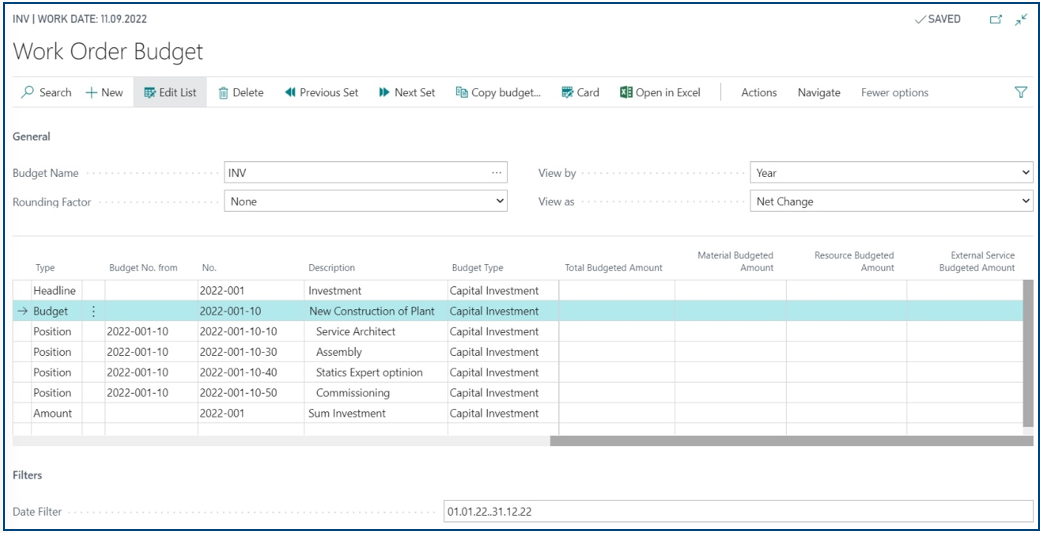
Task: Click the Sum Investment cell
Action: (x=375, y=413)
